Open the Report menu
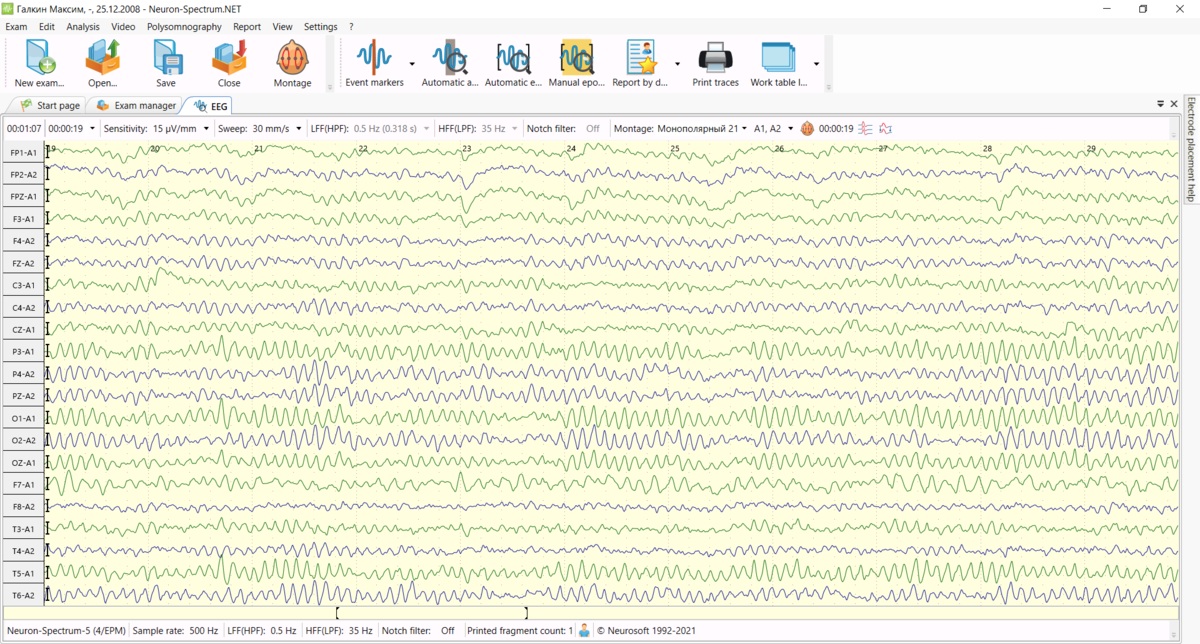The width and height of the screenshot is (1200, 644). tap(247, 27)
